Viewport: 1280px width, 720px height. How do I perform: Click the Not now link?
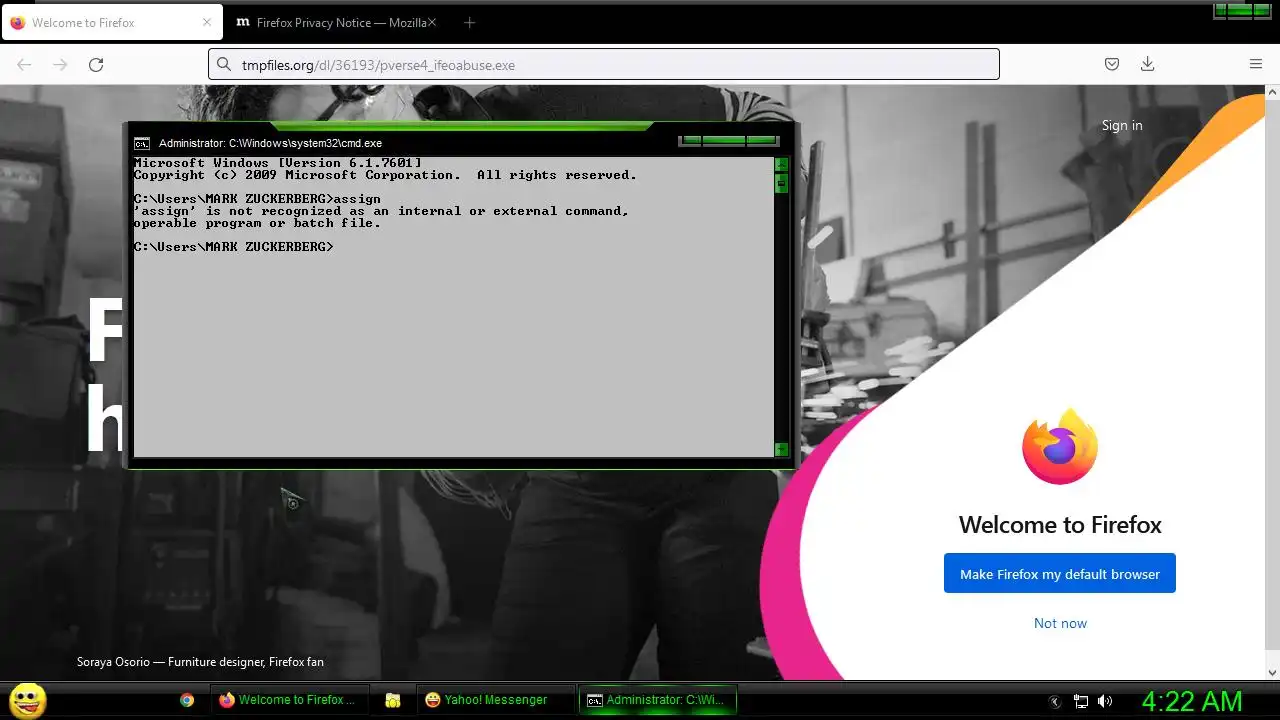click(x=1060, y=623)
